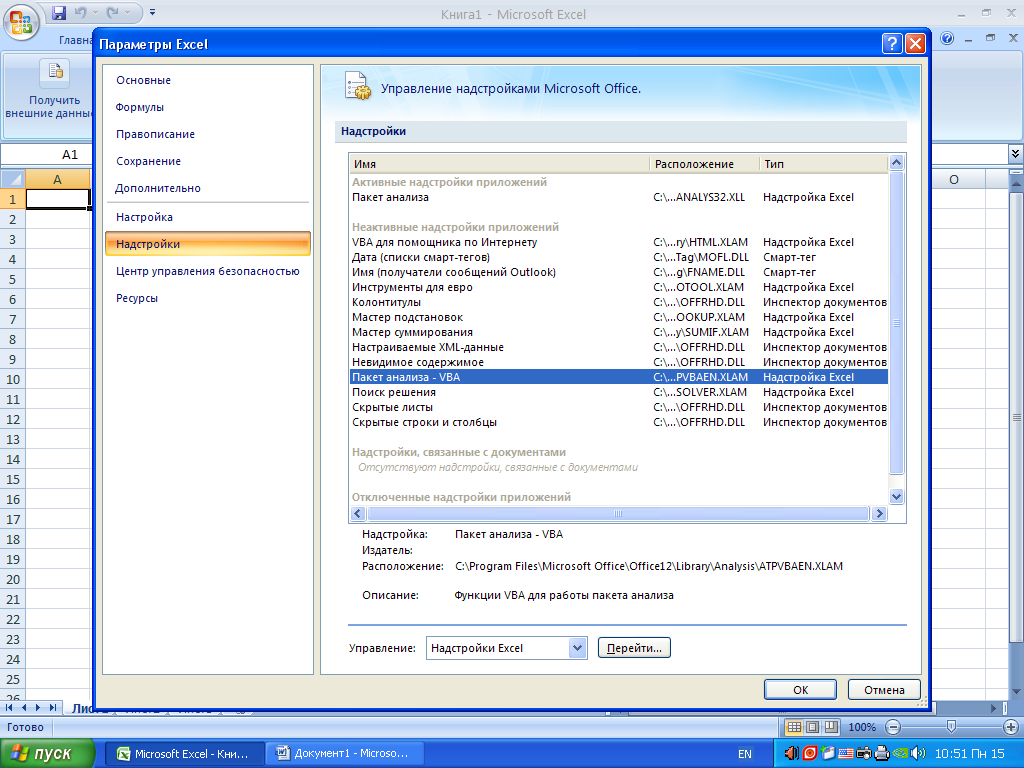Select Инструменты для евро add-in
Viewport: 1024px width, 768px height.
618,287
